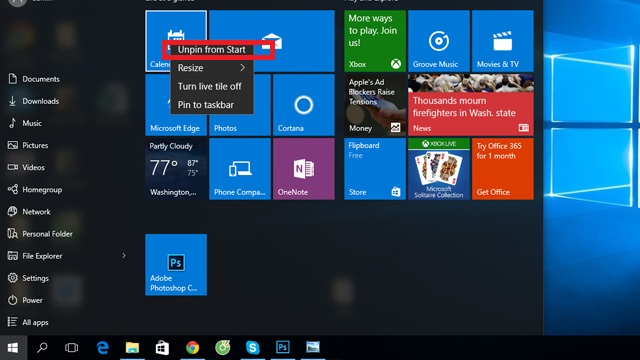Expand File Explorer jump list chevron
This screenshot has height=360, width=640.
click(124, 256)
